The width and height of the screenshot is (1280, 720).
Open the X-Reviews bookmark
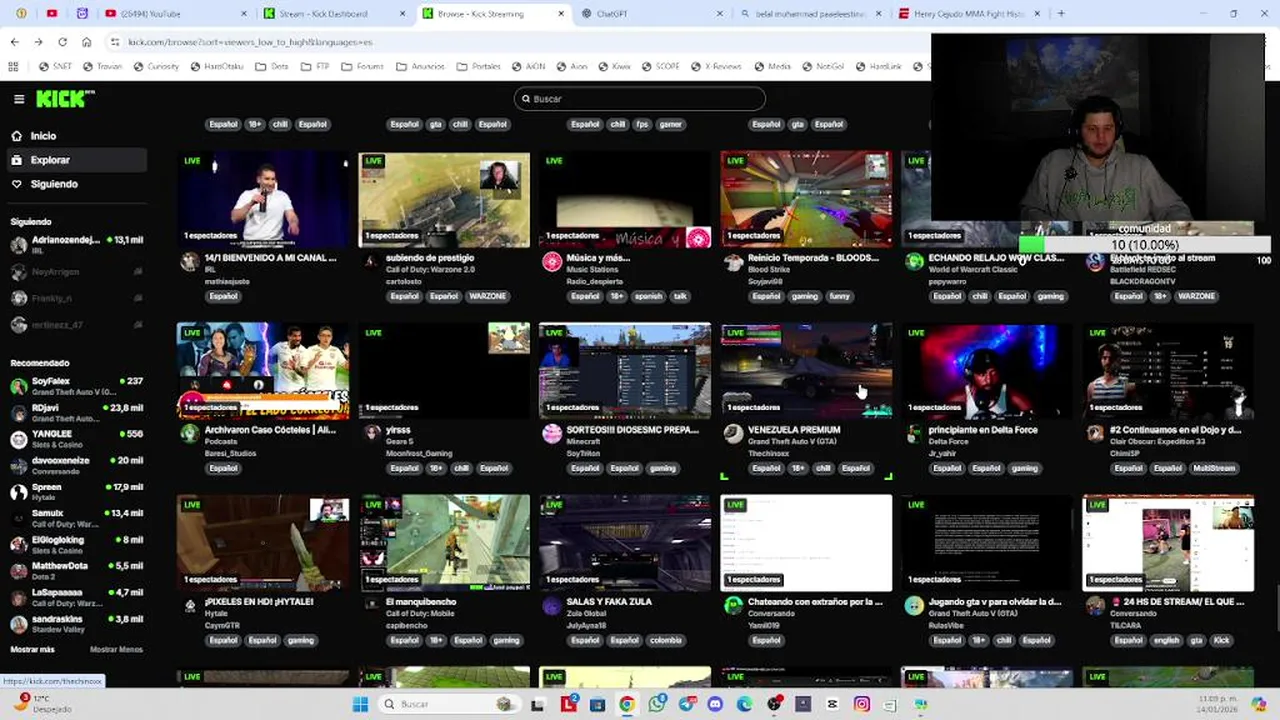(715, 67)
